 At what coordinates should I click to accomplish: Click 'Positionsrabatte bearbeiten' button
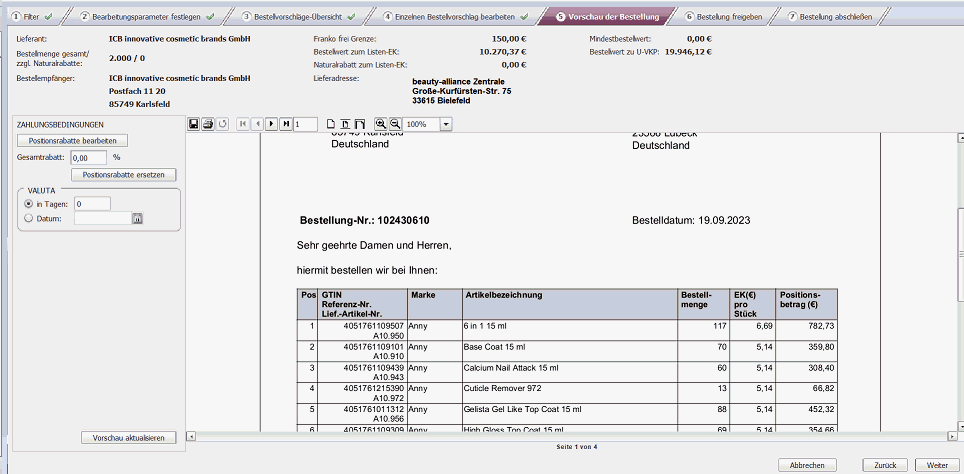(73, 141)
